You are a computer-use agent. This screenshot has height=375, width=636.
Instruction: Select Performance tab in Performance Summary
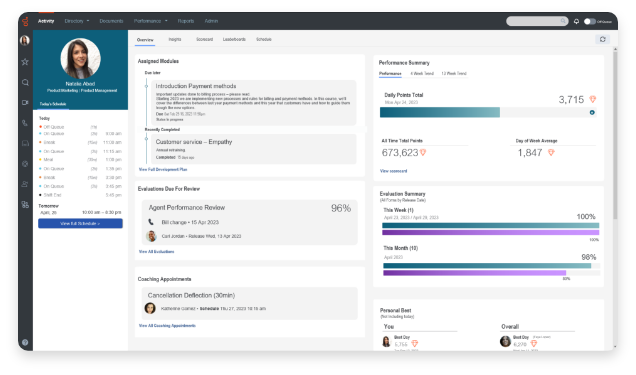point(390,74)
